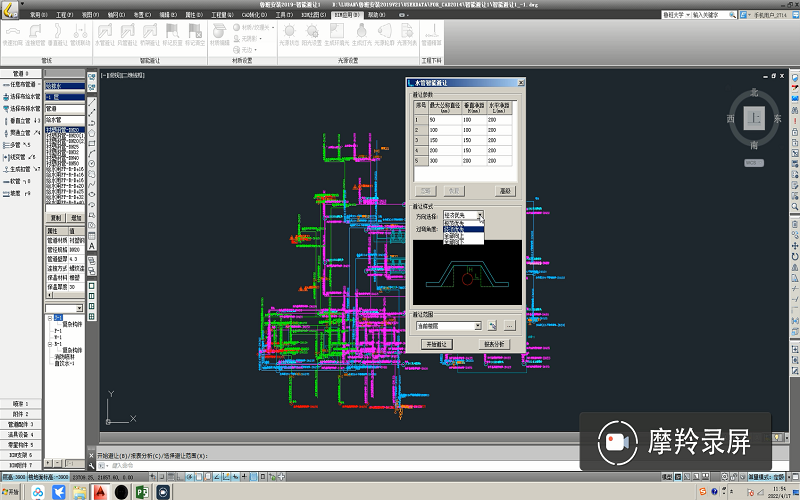Click the 开始避让 button
This screenshot has width=800, height=500.
(x=437, y=344)
